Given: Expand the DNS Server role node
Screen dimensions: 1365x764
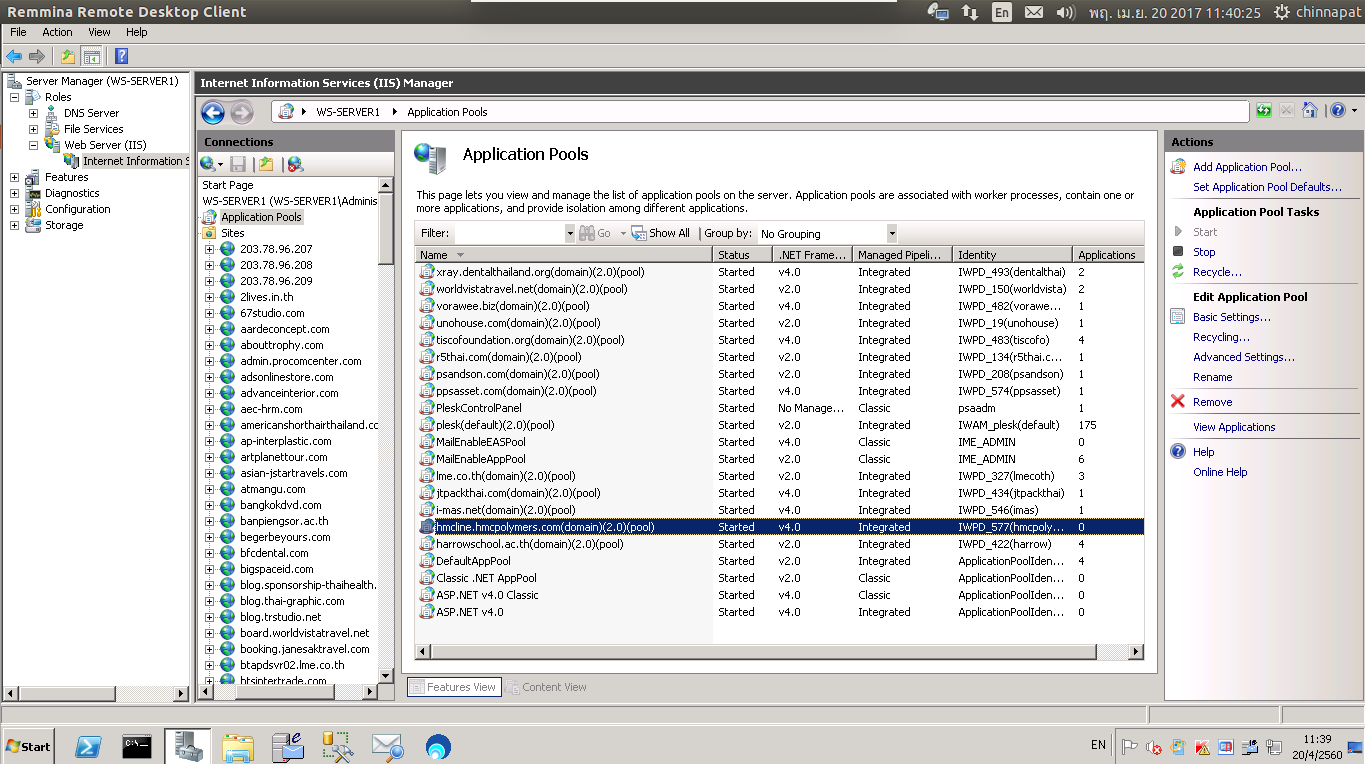Looking at the screenshot, I should 33,113.
